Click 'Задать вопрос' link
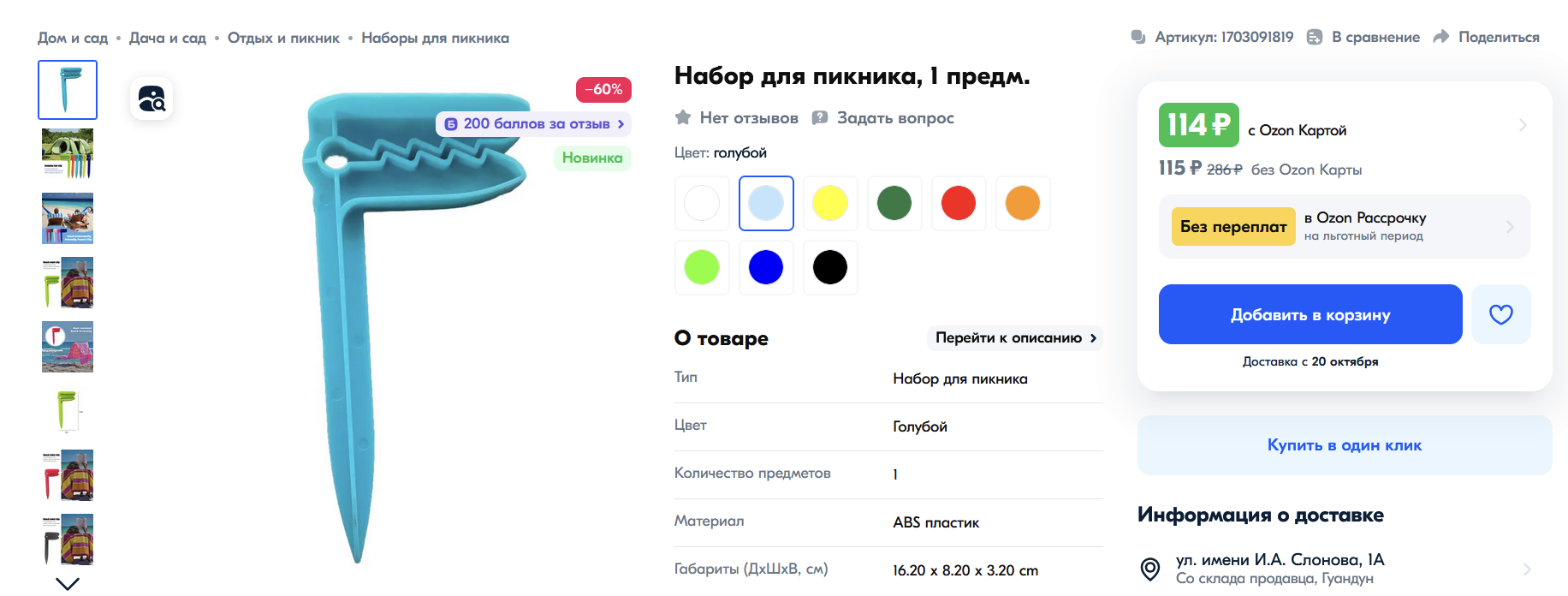The image size is (1568, 596). [x=895, y=118]
